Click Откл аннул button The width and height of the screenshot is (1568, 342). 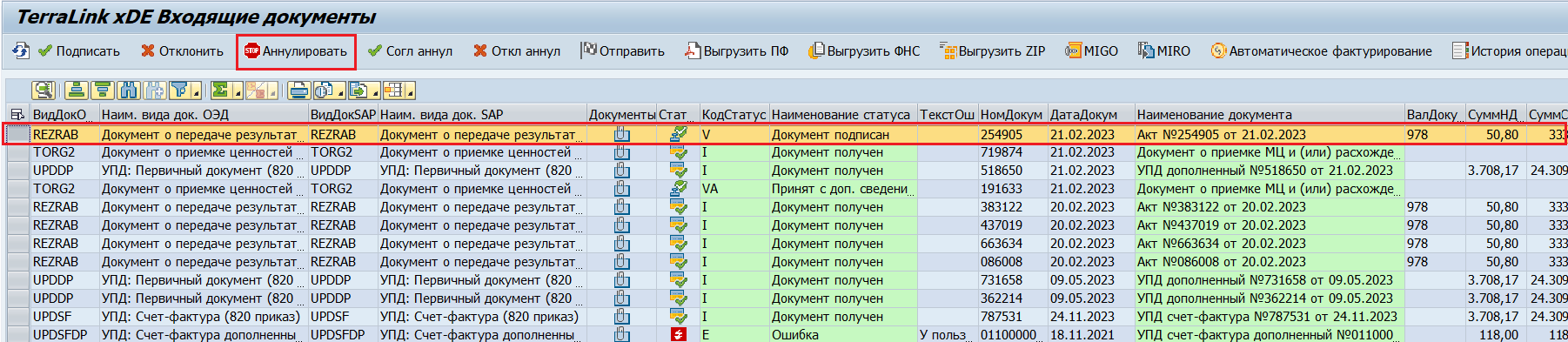click(517, 51)
